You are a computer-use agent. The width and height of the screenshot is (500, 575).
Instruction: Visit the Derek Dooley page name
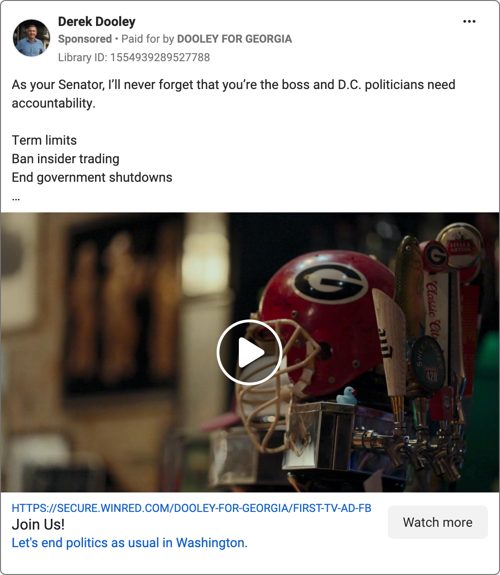click(97, 22)
